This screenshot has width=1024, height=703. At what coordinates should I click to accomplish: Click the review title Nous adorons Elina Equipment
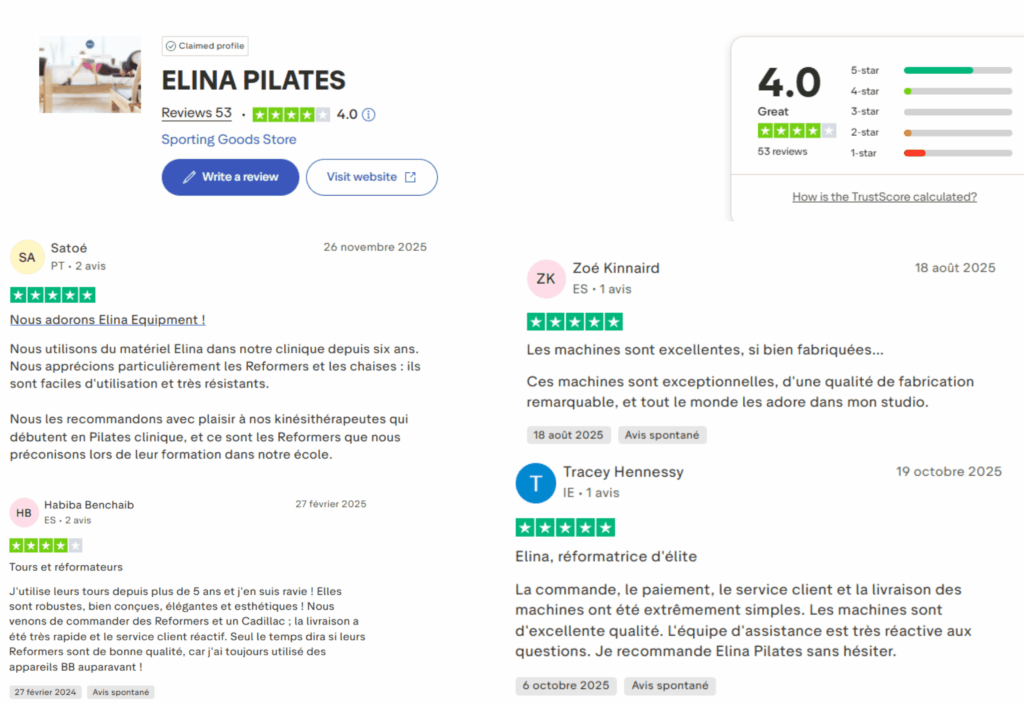click(107, 319)
